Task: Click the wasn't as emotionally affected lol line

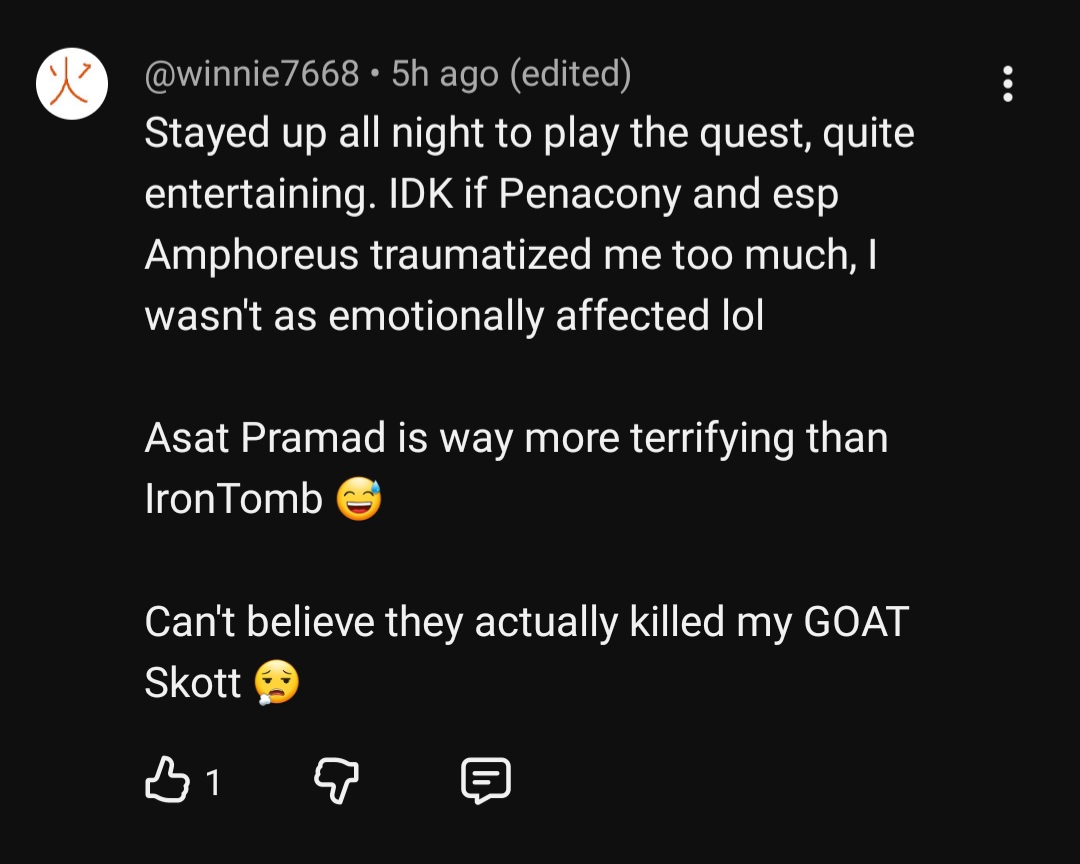Action: pyautogui.click(x=454, y=316)
